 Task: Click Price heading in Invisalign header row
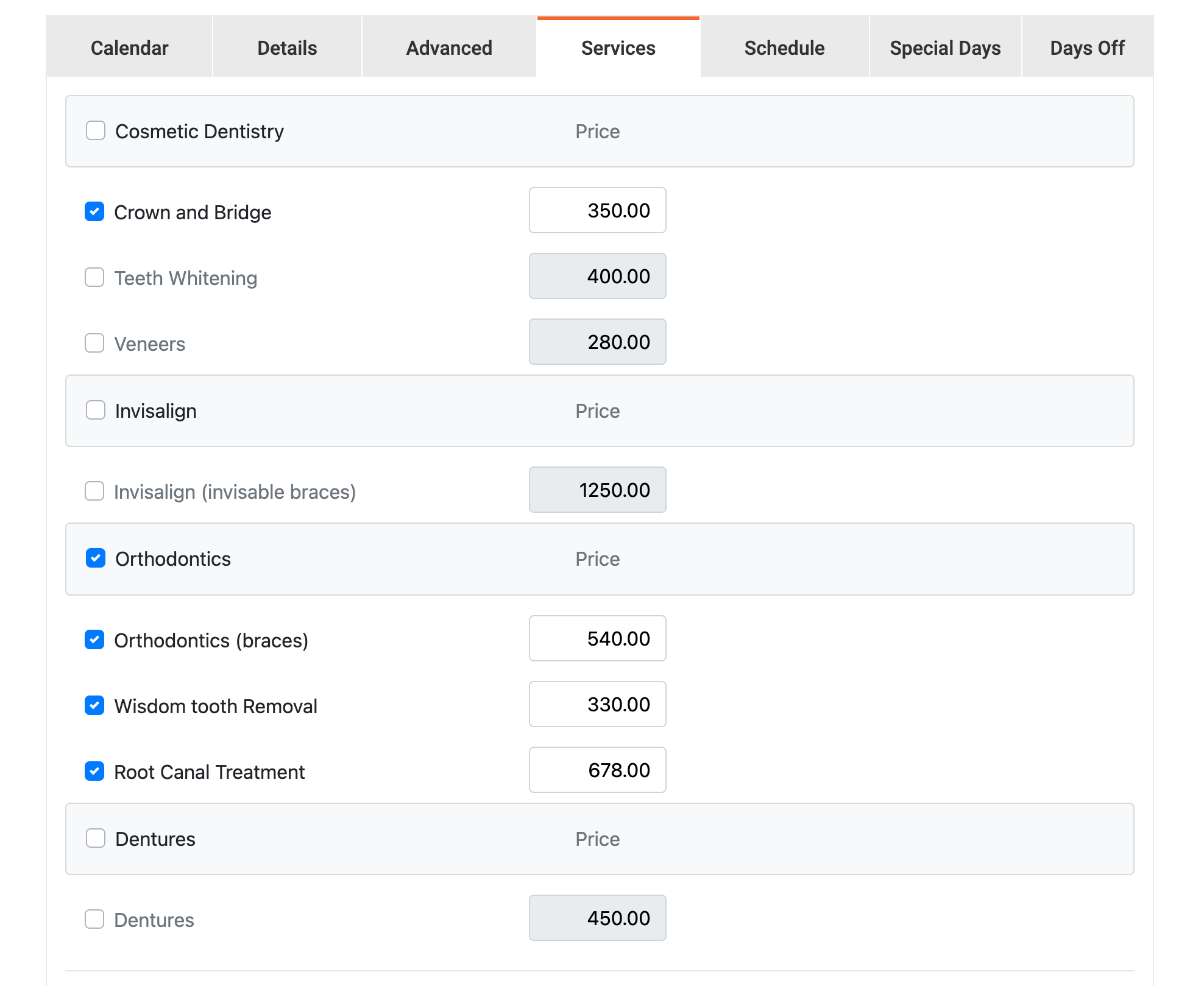click(x=598, y=411)
